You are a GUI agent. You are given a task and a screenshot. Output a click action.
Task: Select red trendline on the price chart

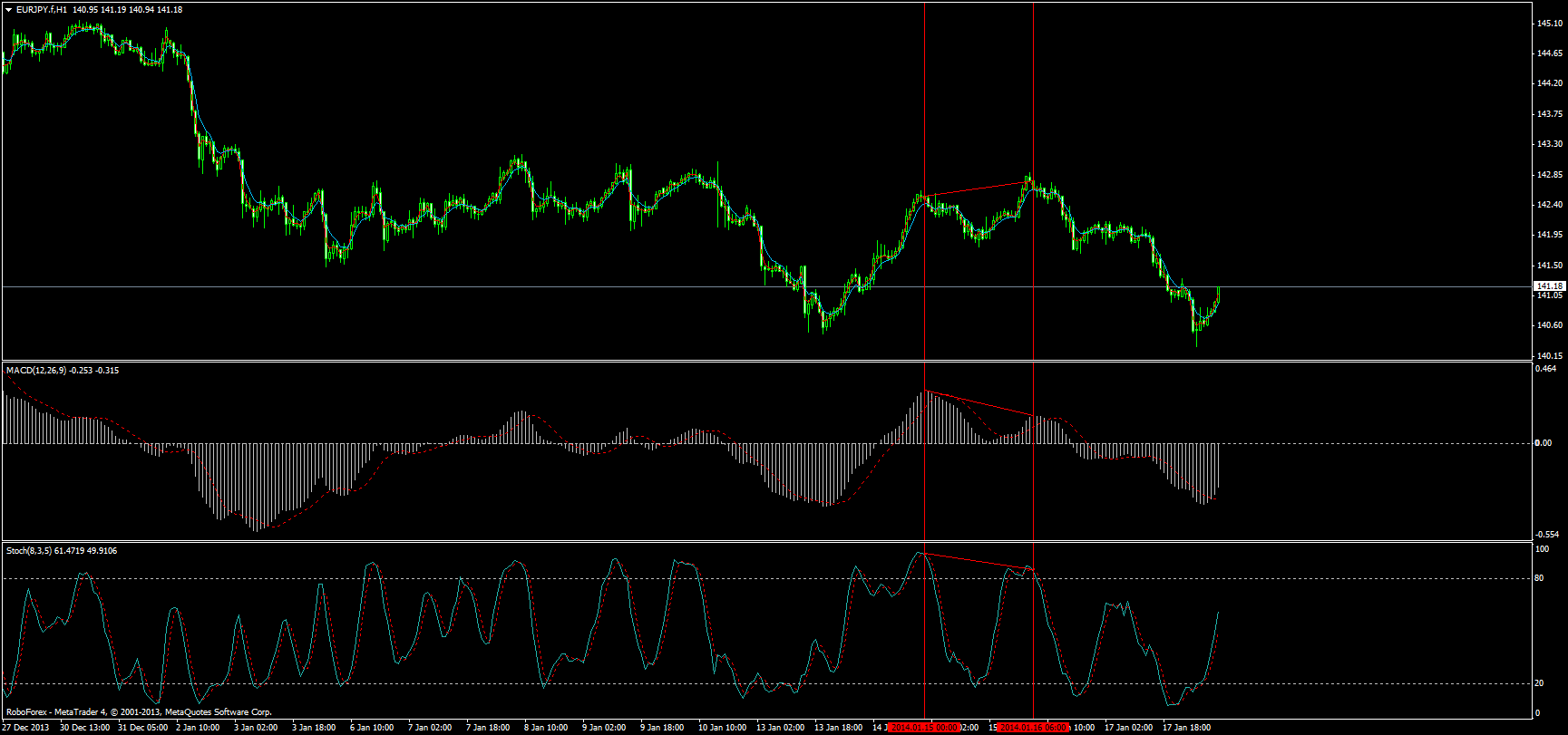(977, 189)
